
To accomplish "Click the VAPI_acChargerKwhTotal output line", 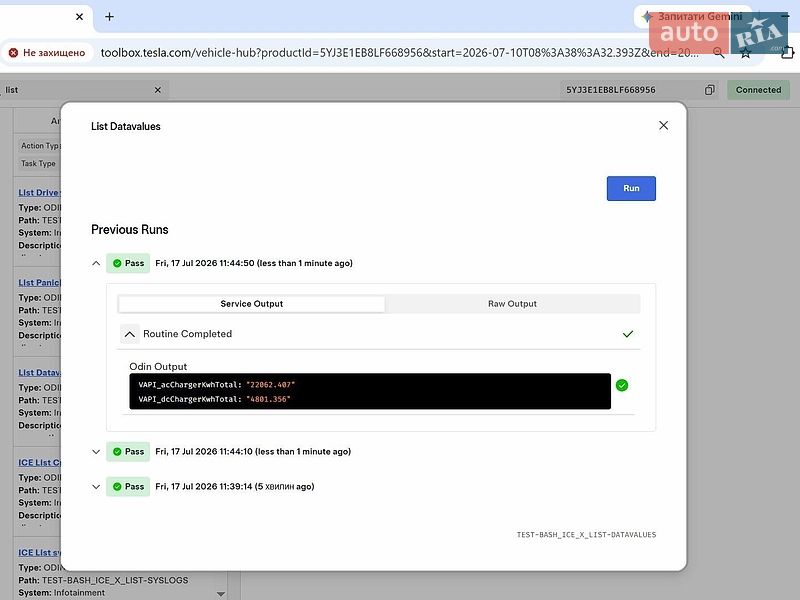I will (x=217, y=385).
